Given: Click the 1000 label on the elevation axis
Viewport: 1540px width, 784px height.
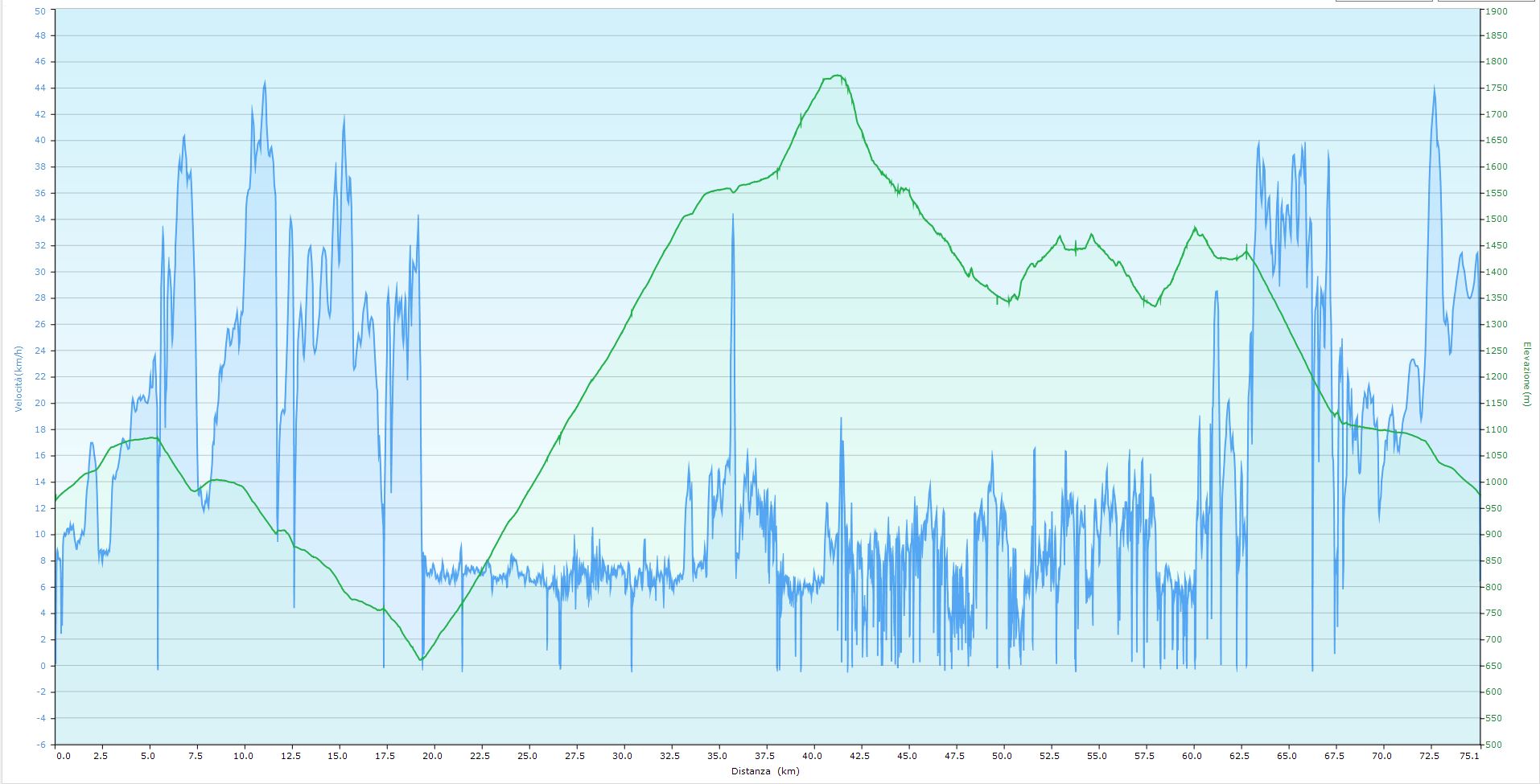Looking at the screenshot, I should click(x=1497, y=482).
